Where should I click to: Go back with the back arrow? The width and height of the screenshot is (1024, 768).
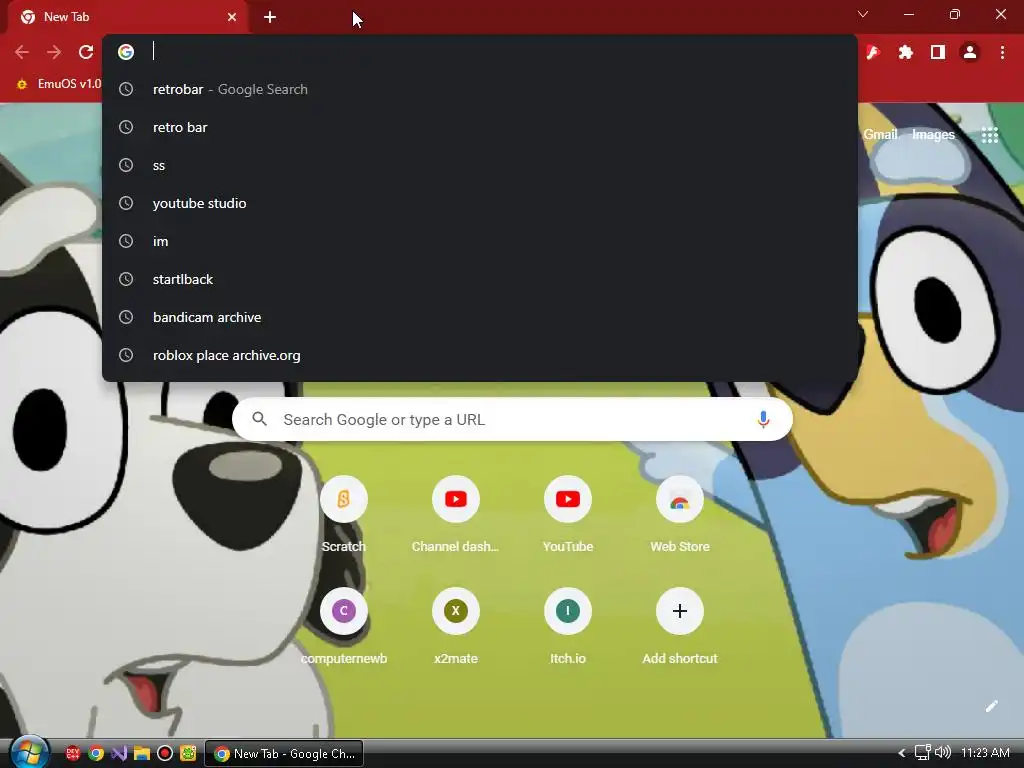coord(22,52)
